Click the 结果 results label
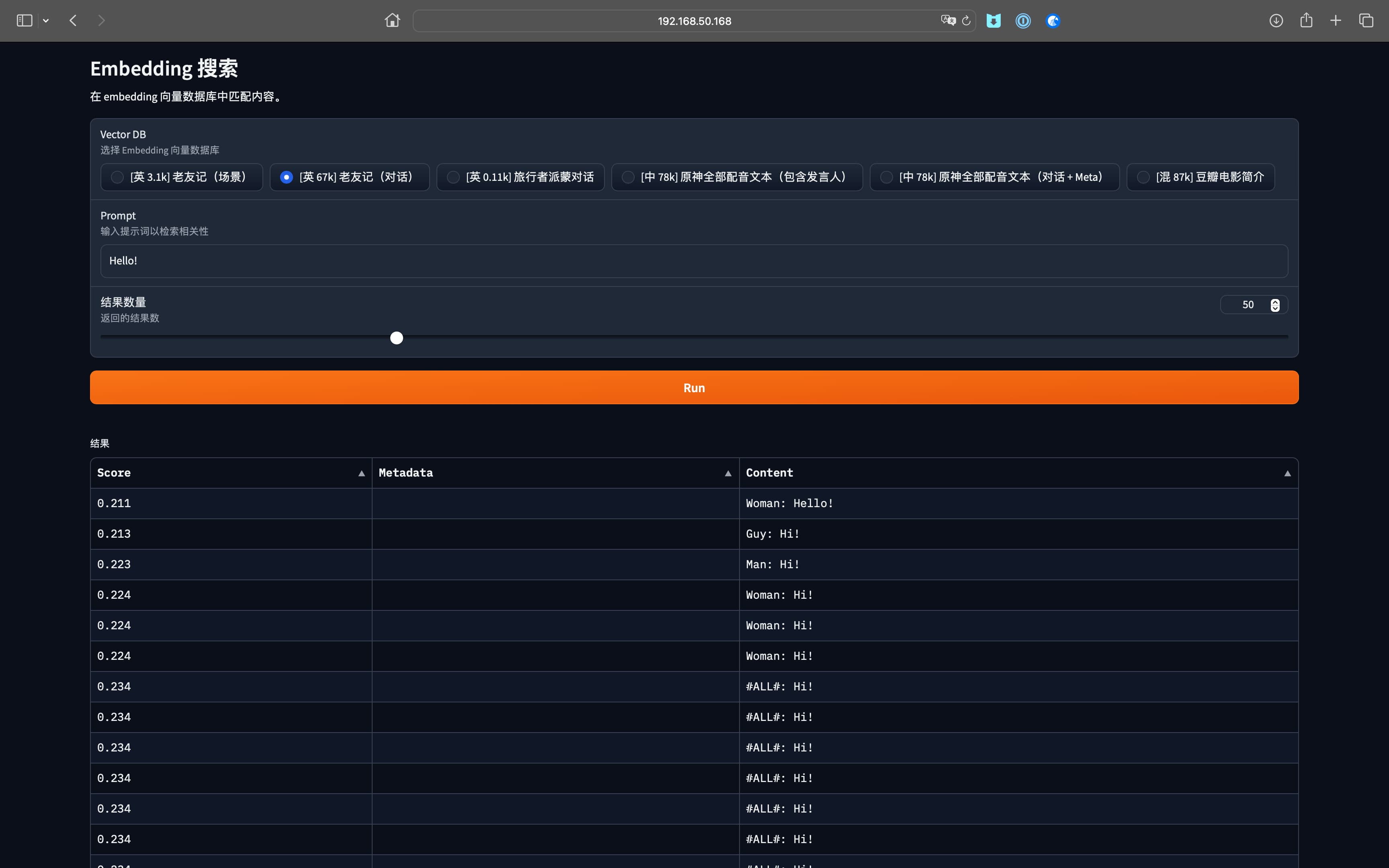 (x=99, y=443)
